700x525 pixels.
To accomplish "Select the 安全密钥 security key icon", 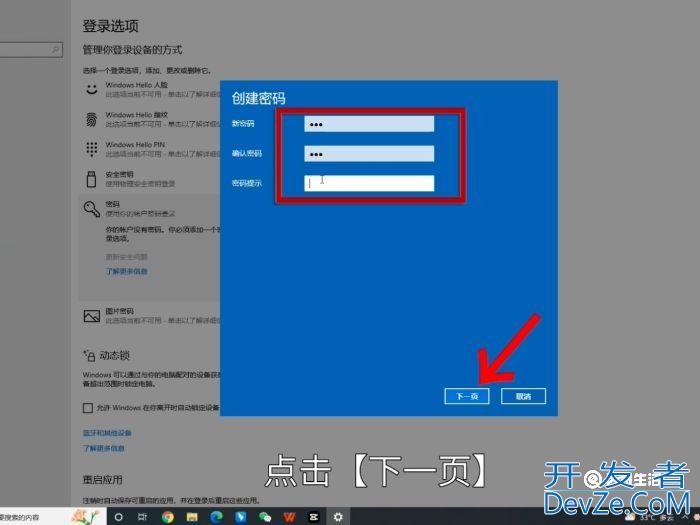I will pyautogui.click(x=91, y=179).
